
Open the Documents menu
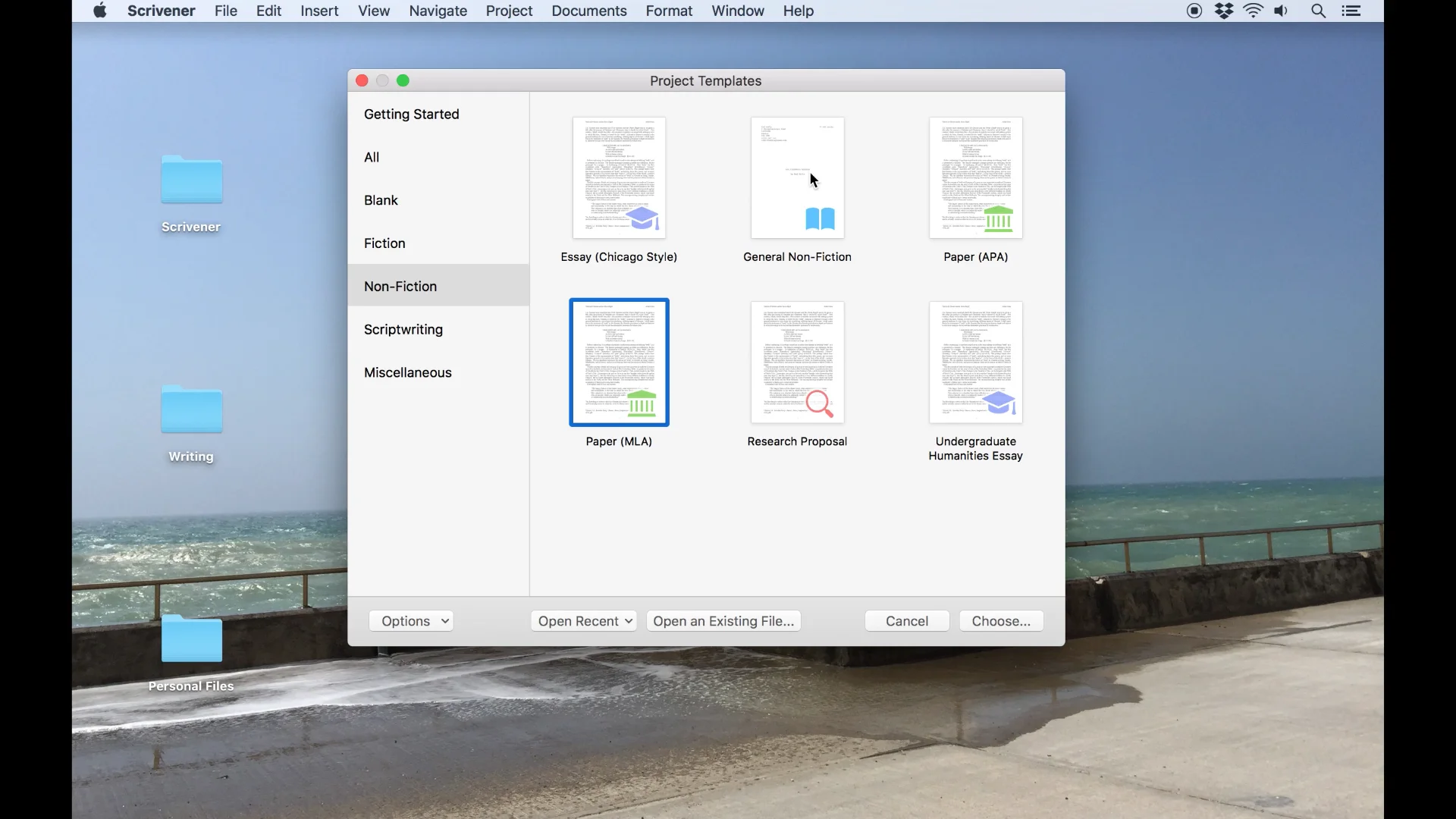tap(589, 11)
